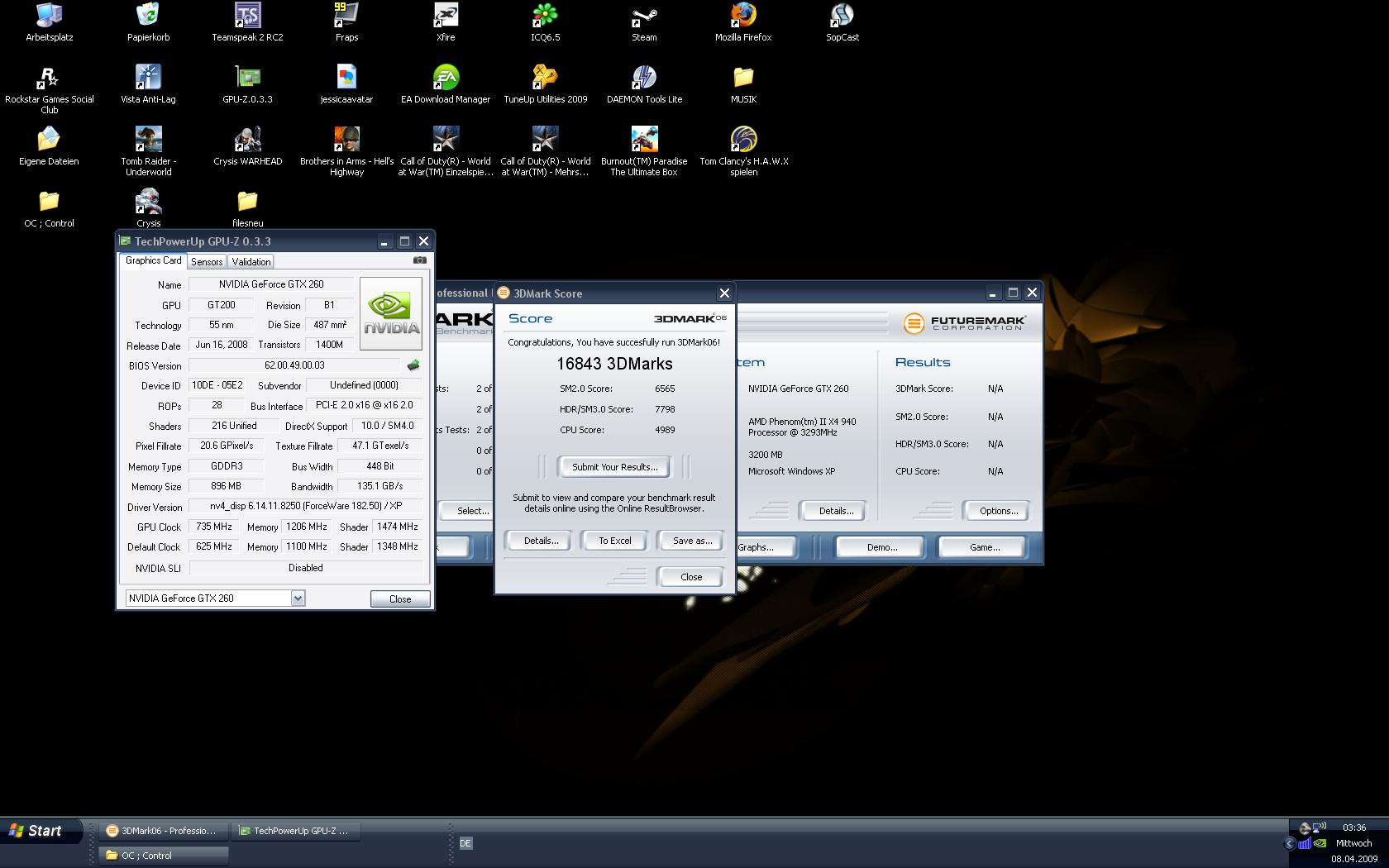The width and height of the screenshot is (1389, 868).
Task: Select the Crysis desktop shortcut
Action: pyautogui.click(x=148, y=208)
